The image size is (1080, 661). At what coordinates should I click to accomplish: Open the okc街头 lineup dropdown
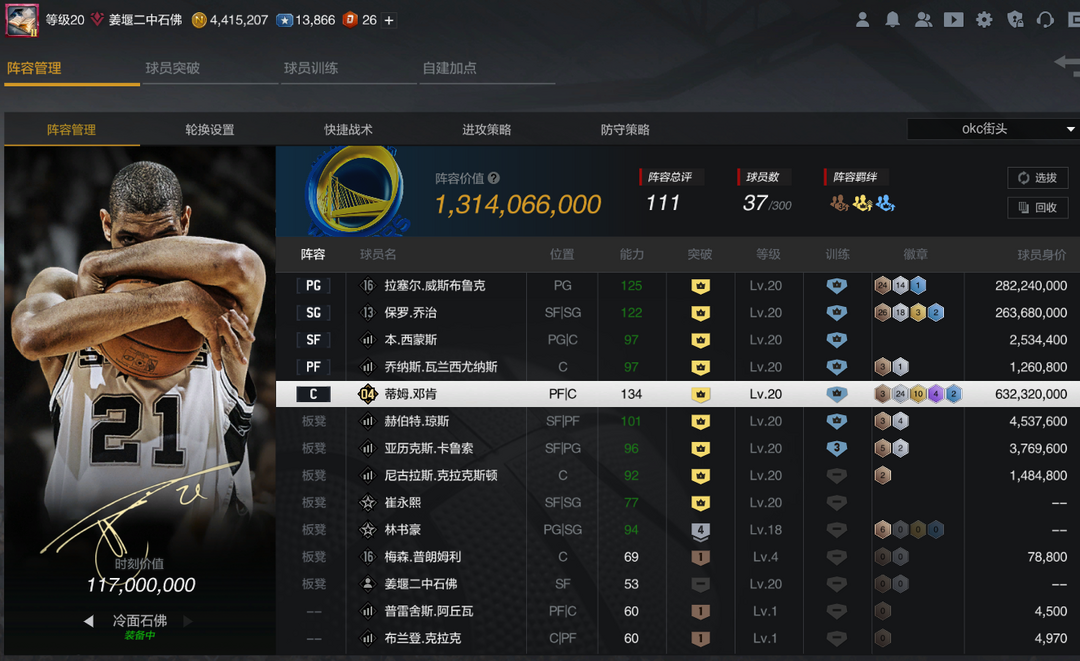coord(992,129)
